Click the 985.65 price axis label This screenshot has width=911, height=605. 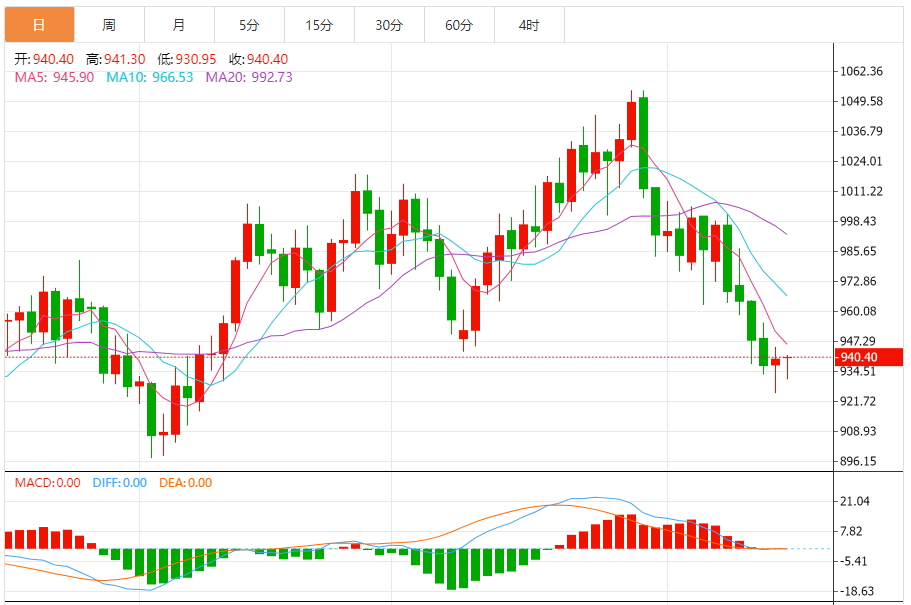(858, 252)
